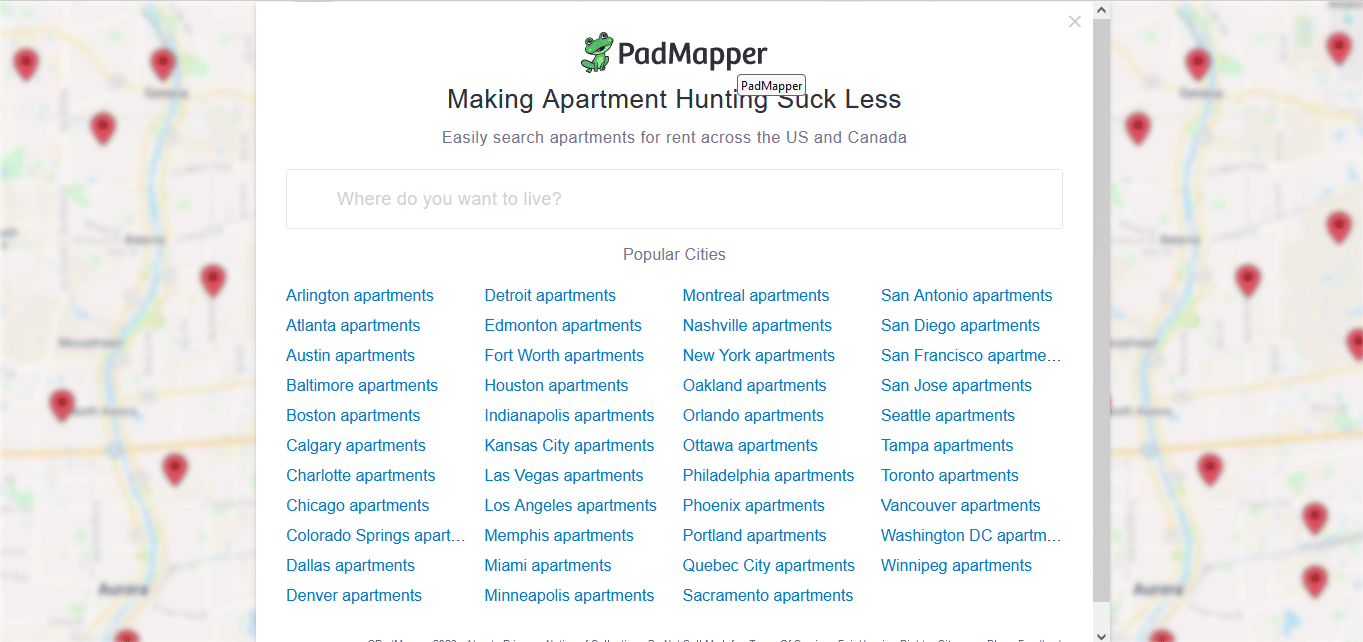The height and width of the screenshot is (642, 1363).
Task: Go to San Francisco apartments
Action: tap(971, 356)
